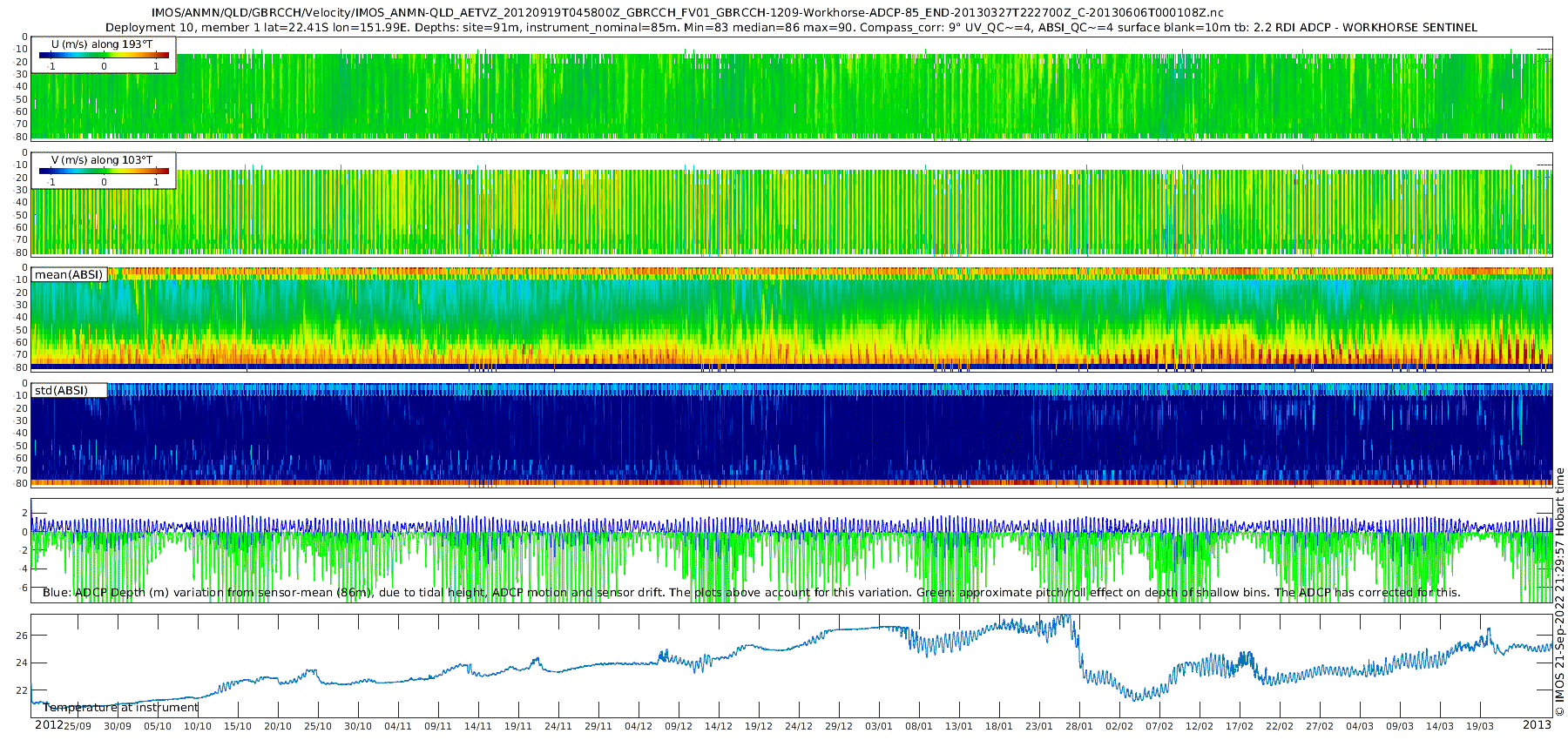Image resolution: width=1568 pixels, height=740 pixels.
Task: Select the mean(ABSI) panel label
Action: (69, 275)
